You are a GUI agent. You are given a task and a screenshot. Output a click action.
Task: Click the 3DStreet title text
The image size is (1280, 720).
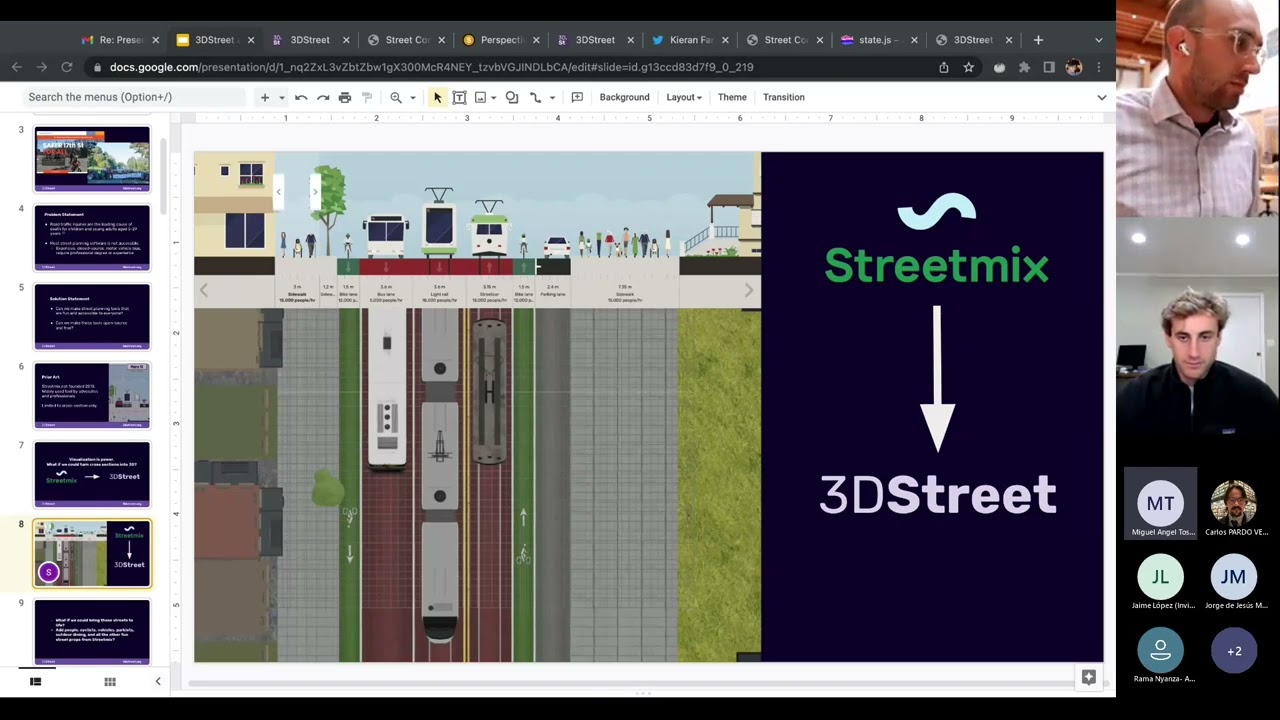(x=938, y=495)
